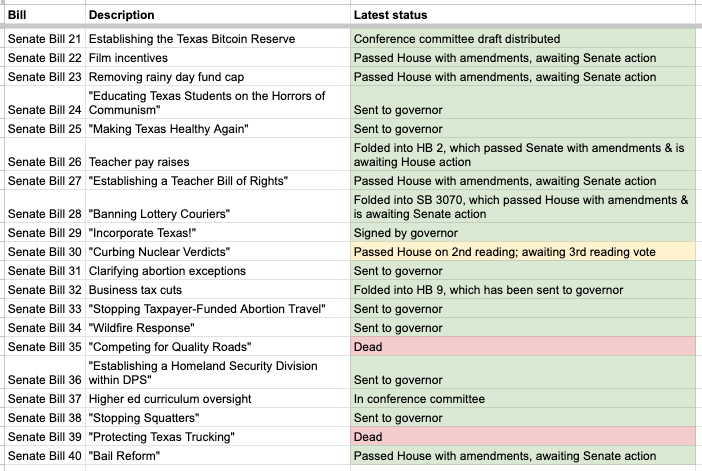Image resolution: width=702 pixels, height=471 pixels.
Task: Click the "Senate Bill 34" cell
Action: 45,327
